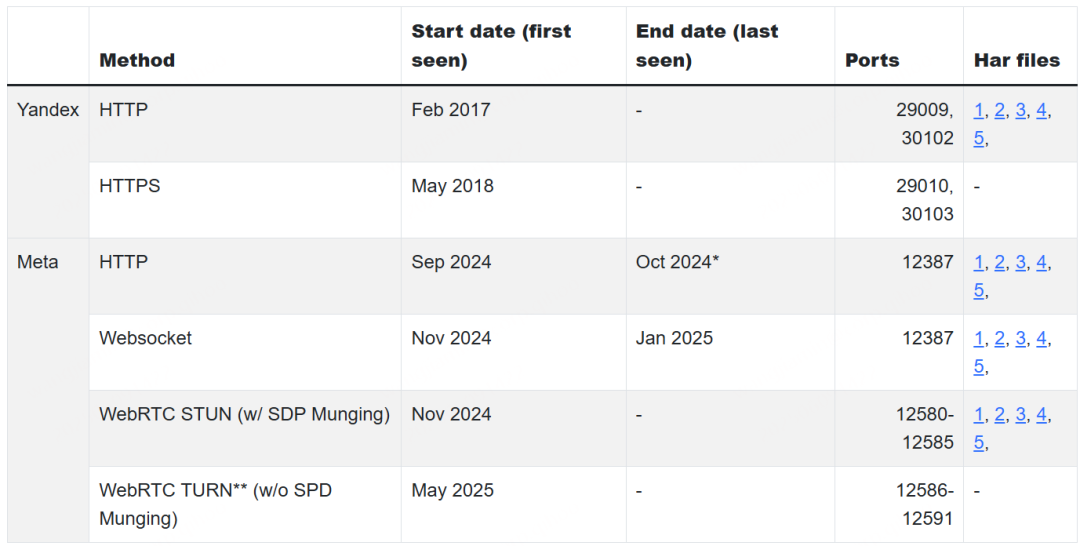Viewport: 1080px width, 546px height.
Task: Click the Oct 2024* end date cell
Action: coord(730,277)
